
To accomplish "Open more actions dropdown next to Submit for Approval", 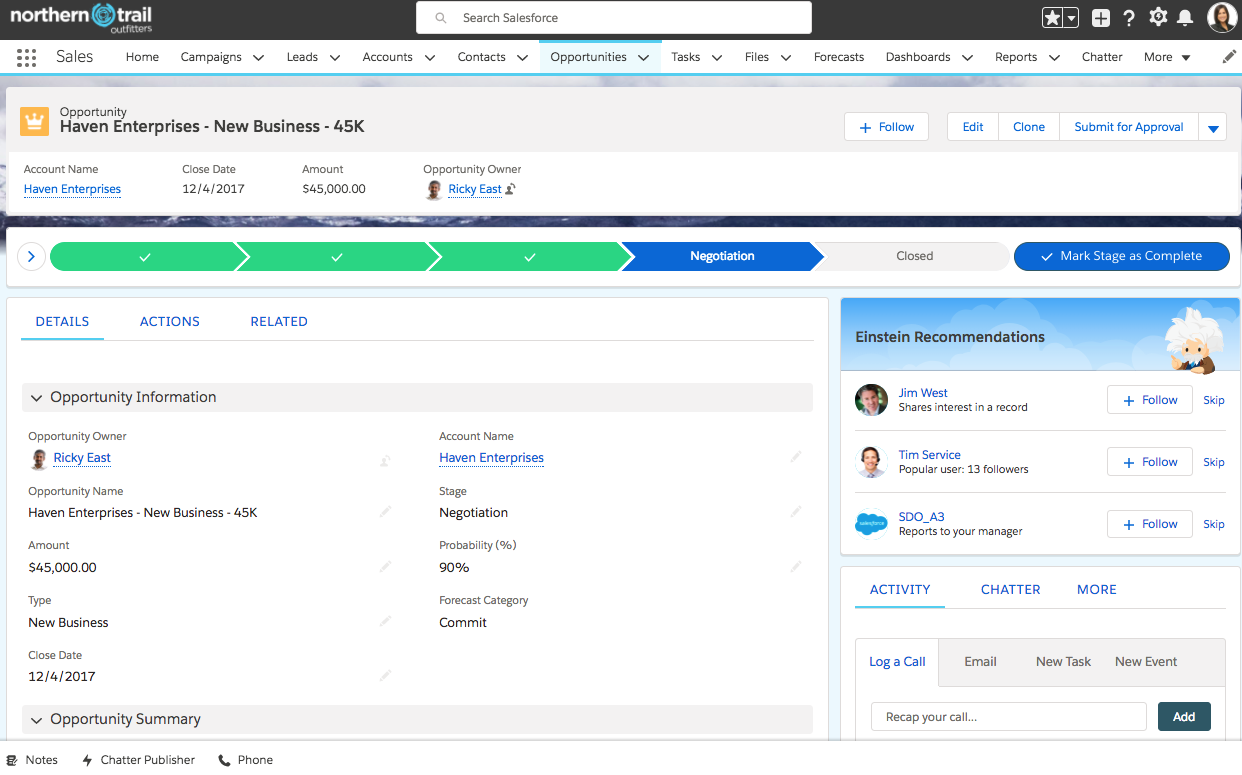I will click(x=1213, y=128).
